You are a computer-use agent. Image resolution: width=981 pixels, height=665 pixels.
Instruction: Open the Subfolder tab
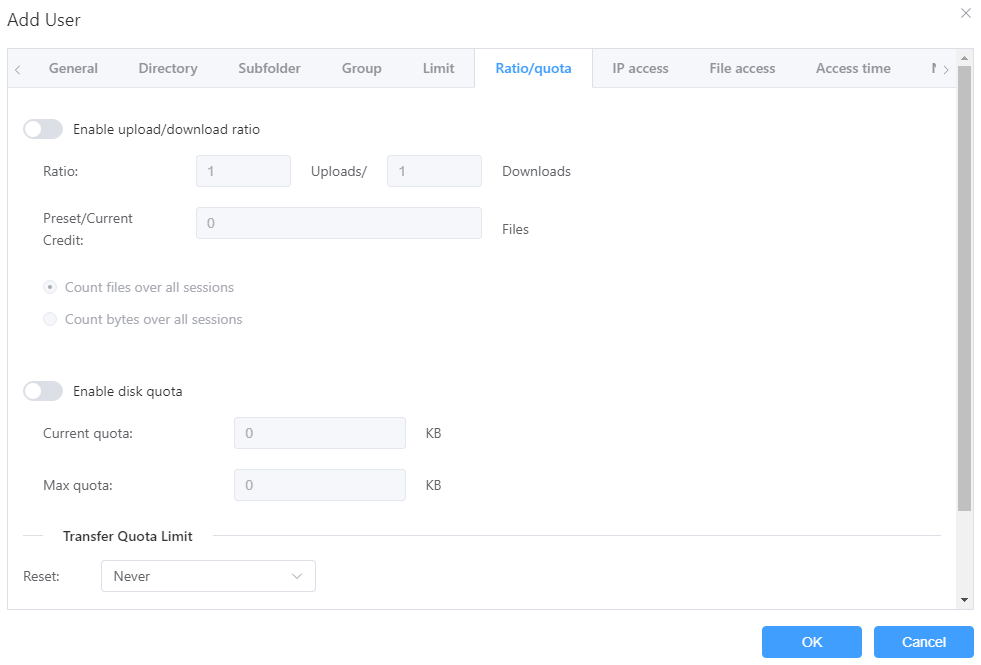click(x=269, y=68)
